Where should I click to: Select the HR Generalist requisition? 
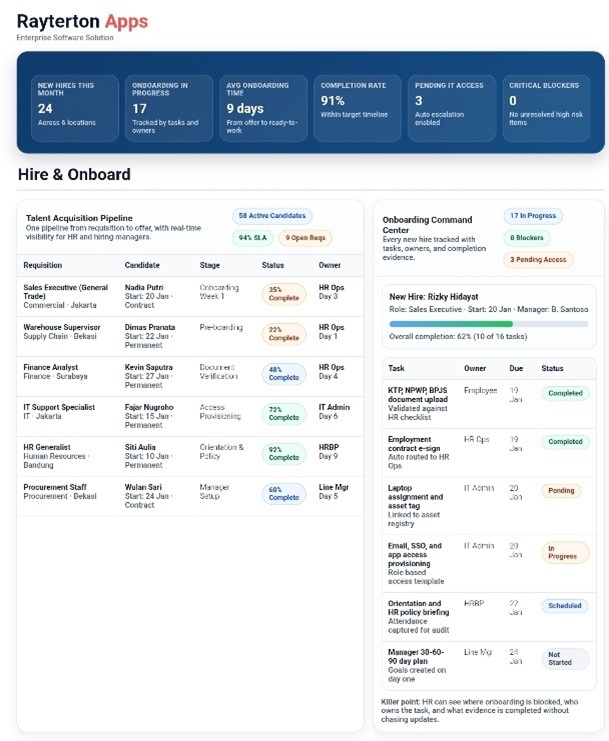pyautogui.click(x=47, y=447)
